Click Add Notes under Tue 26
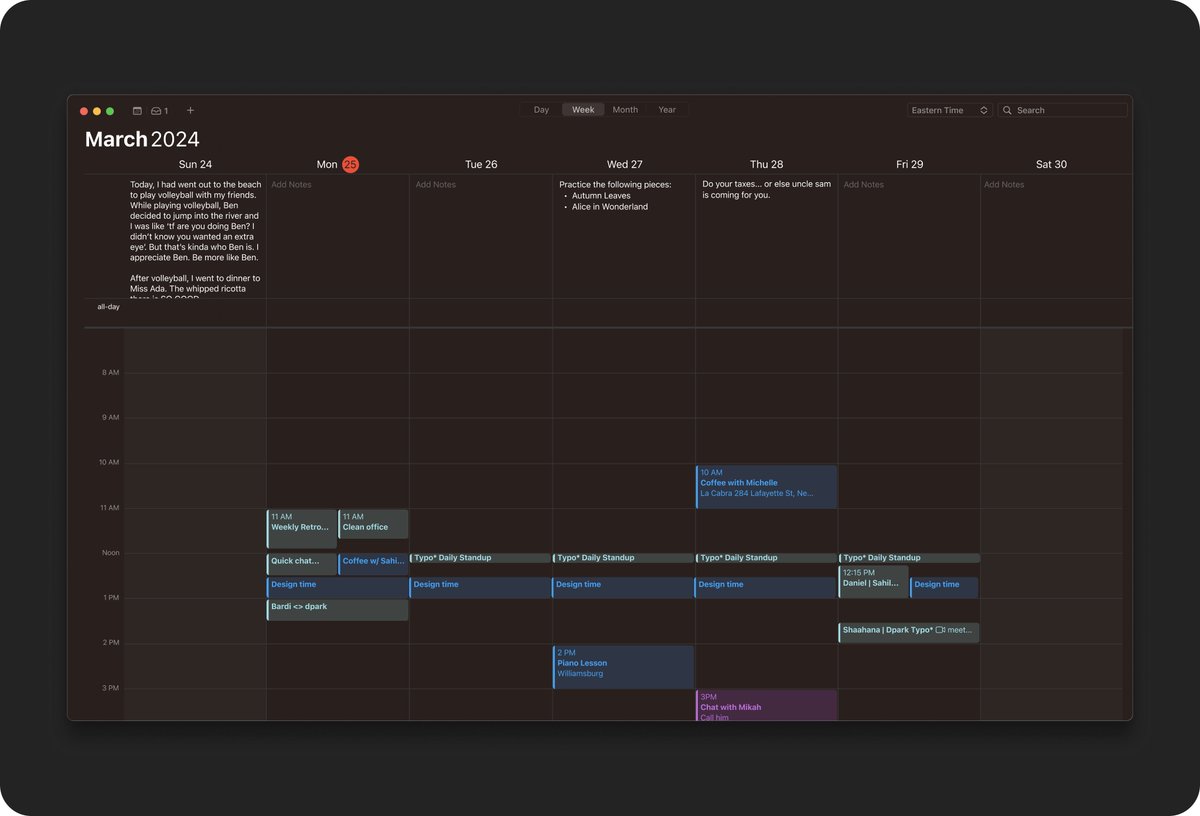 [436, 184]
